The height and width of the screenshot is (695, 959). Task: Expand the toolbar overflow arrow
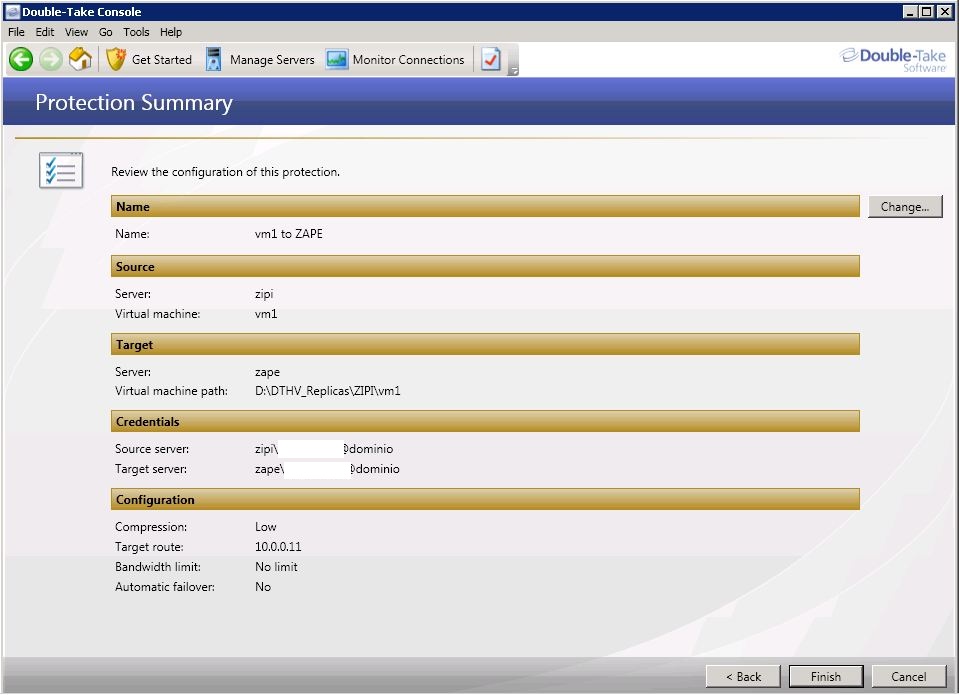[x=514, y=70]
